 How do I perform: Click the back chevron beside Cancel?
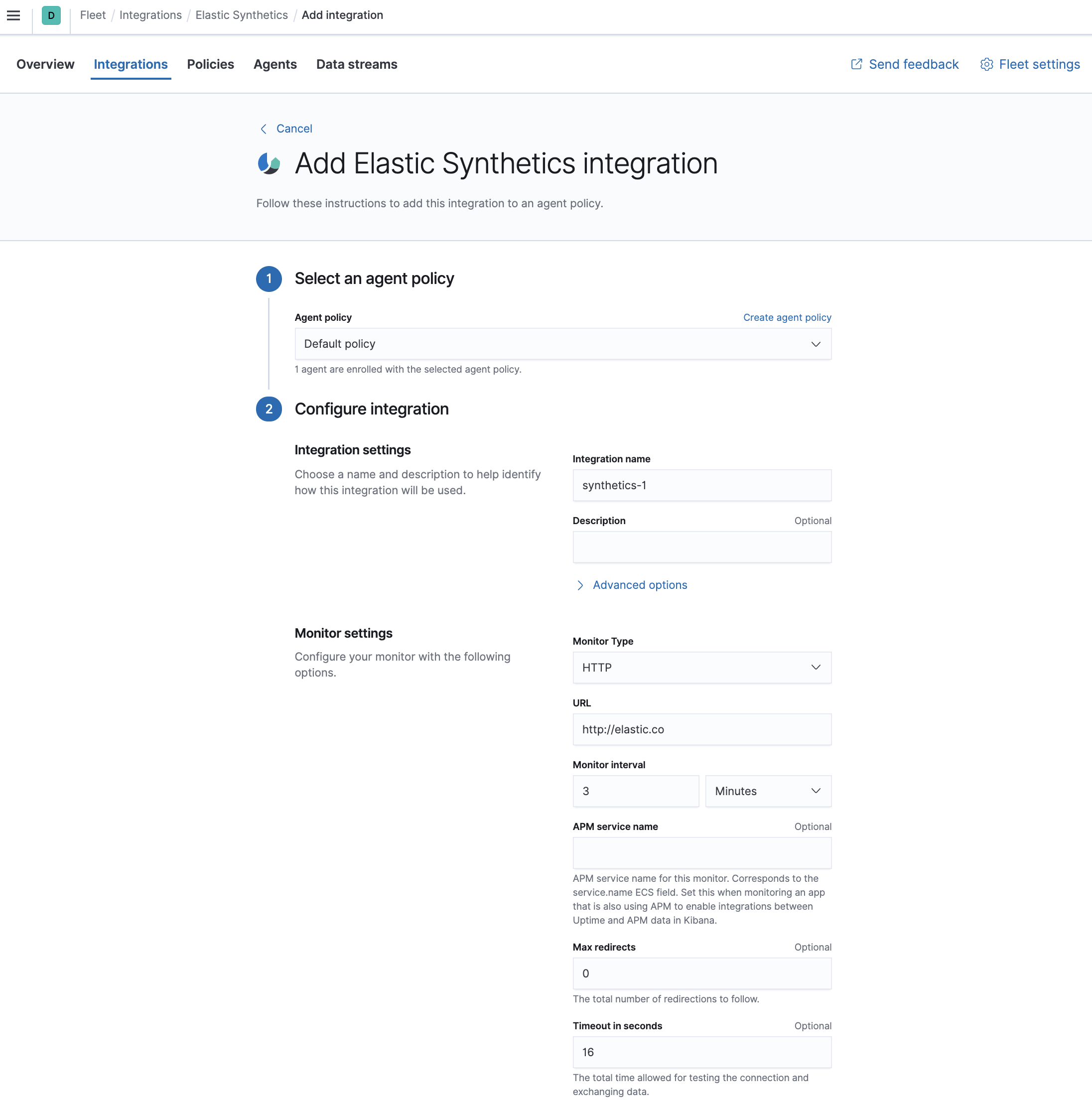264,129
